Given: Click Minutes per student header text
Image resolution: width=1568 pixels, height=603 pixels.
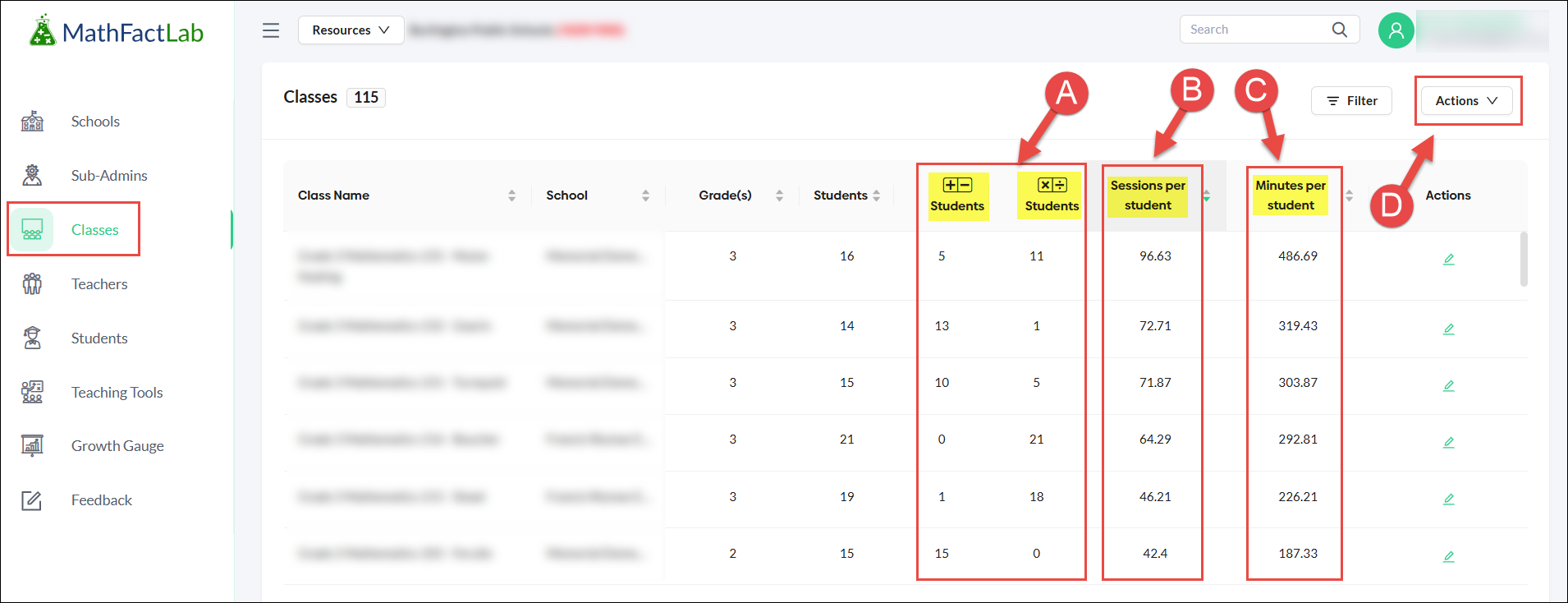Looking at the screenshot, I should click(1291, 196).
